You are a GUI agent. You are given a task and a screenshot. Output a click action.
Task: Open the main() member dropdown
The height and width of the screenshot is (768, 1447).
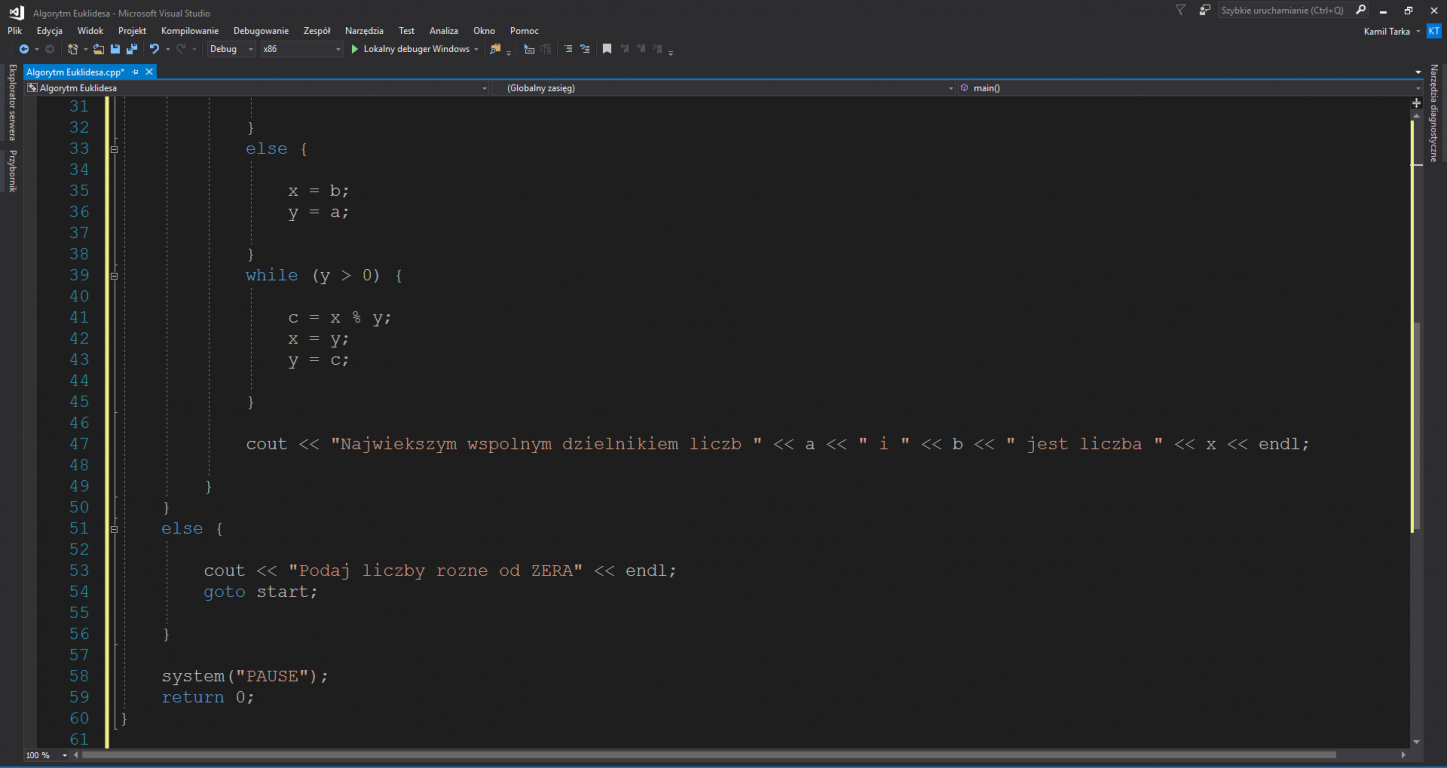(x=1190, y=88)
